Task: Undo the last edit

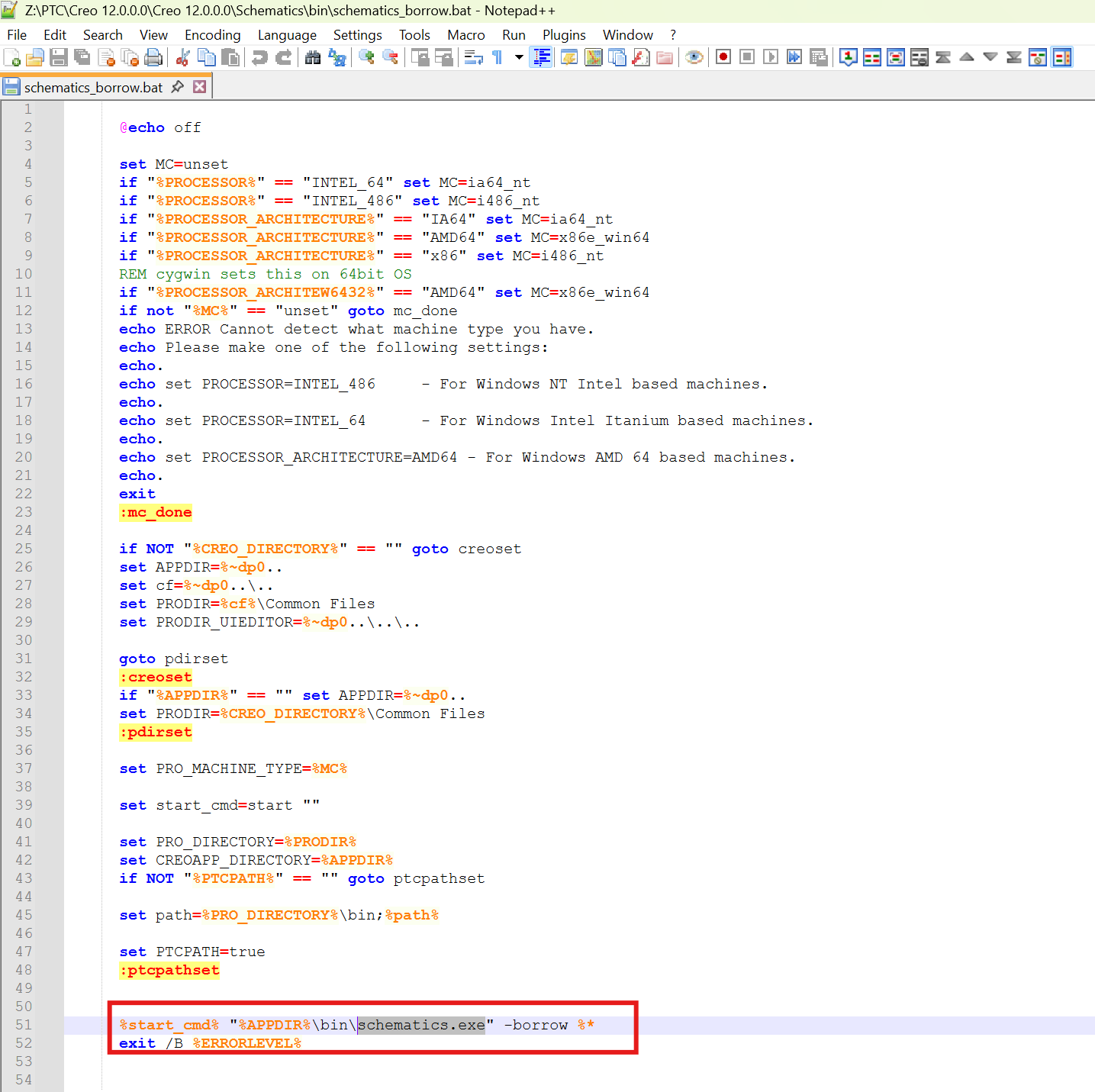Action: point(259,57)
